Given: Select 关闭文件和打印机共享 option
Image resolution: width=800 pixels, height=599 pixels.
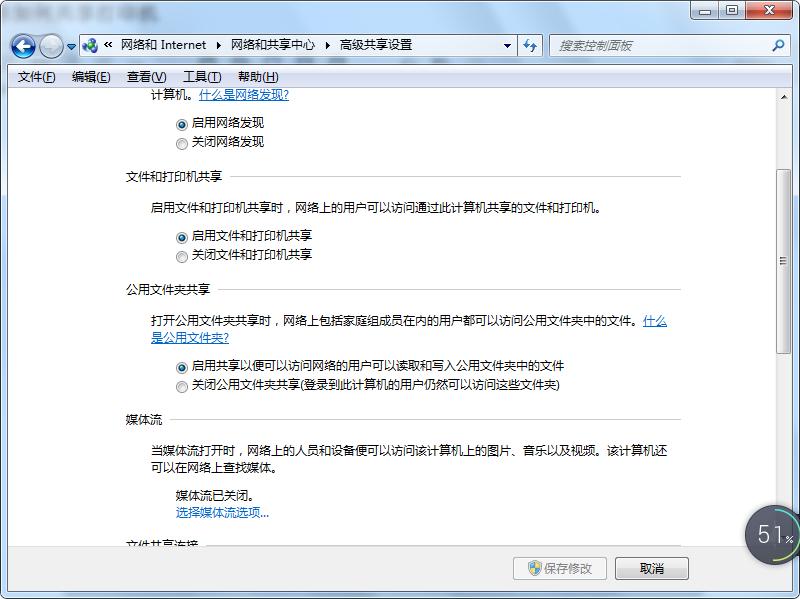Looking at the screenshot, I should tap(181, 255).
